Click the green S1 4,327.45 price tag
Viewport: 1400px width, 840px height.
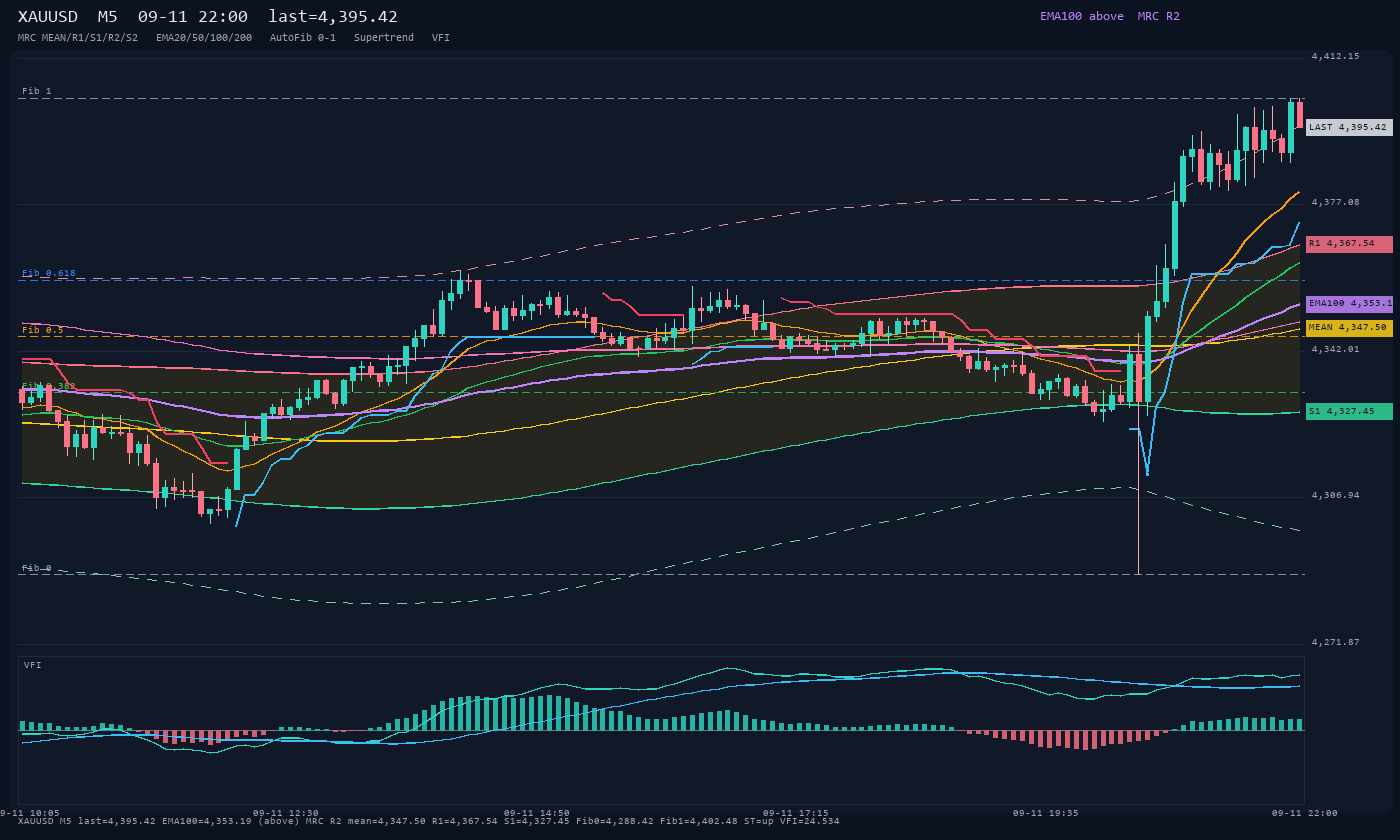point(1349,411)
